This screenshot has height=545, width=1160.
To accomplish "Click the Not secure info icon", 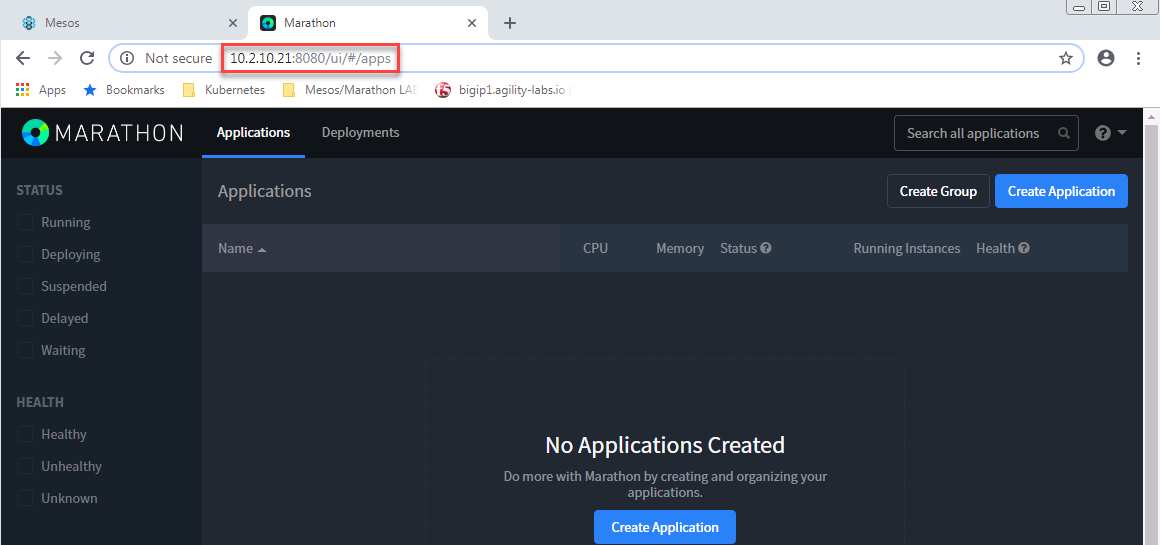I will pyautogui.click(x=127, y=58).
